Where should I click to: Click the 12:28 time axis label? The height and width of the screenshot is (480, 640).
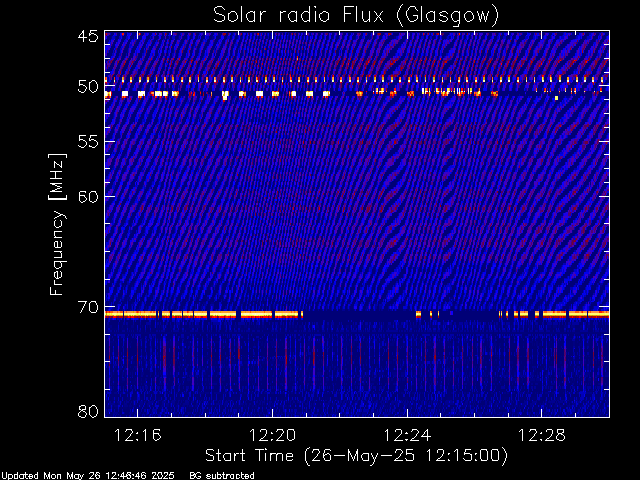(x=542, y=435)
